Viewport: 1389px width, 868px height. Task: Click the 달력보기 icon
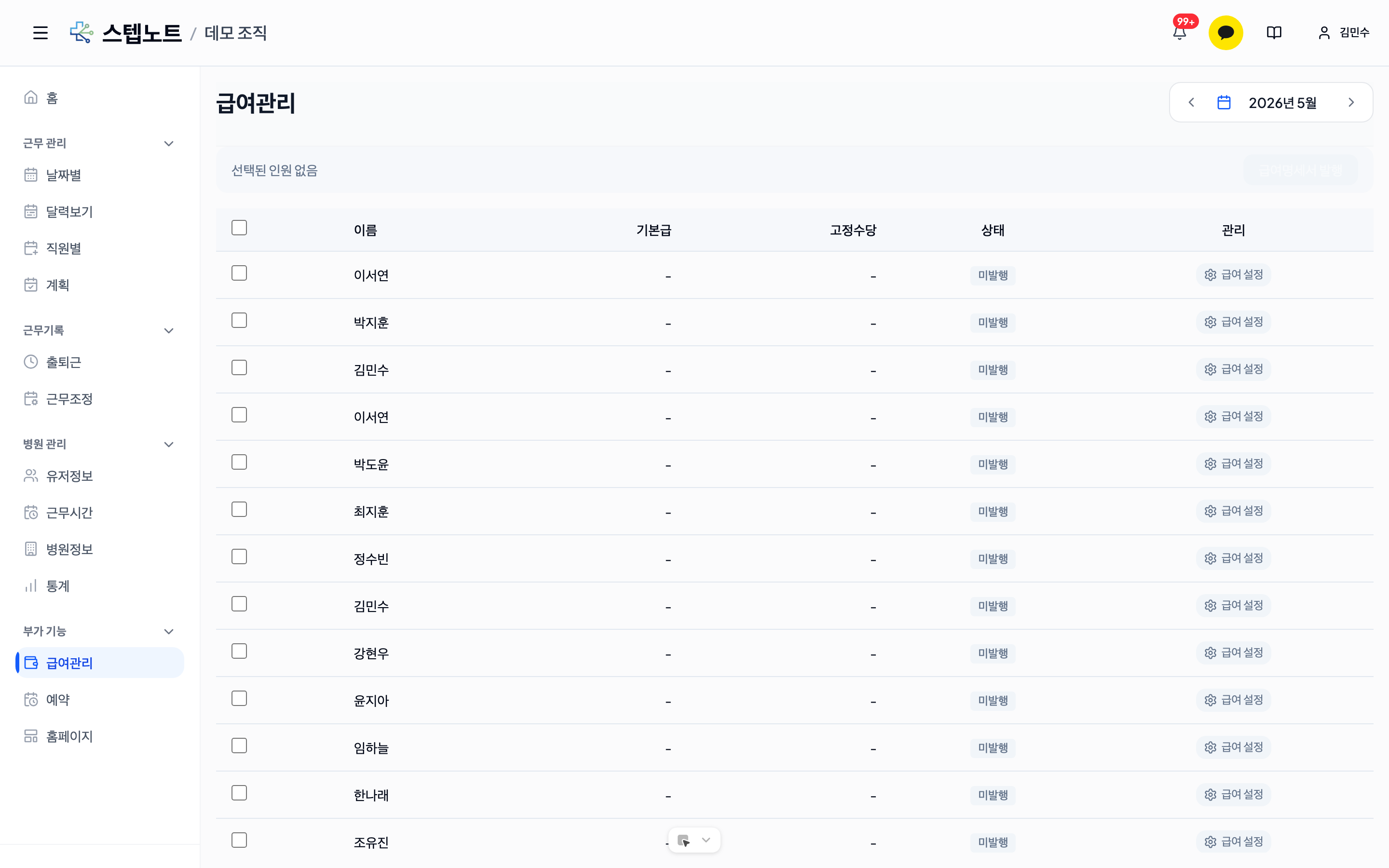pyautogui.click(x=31, y=211)
